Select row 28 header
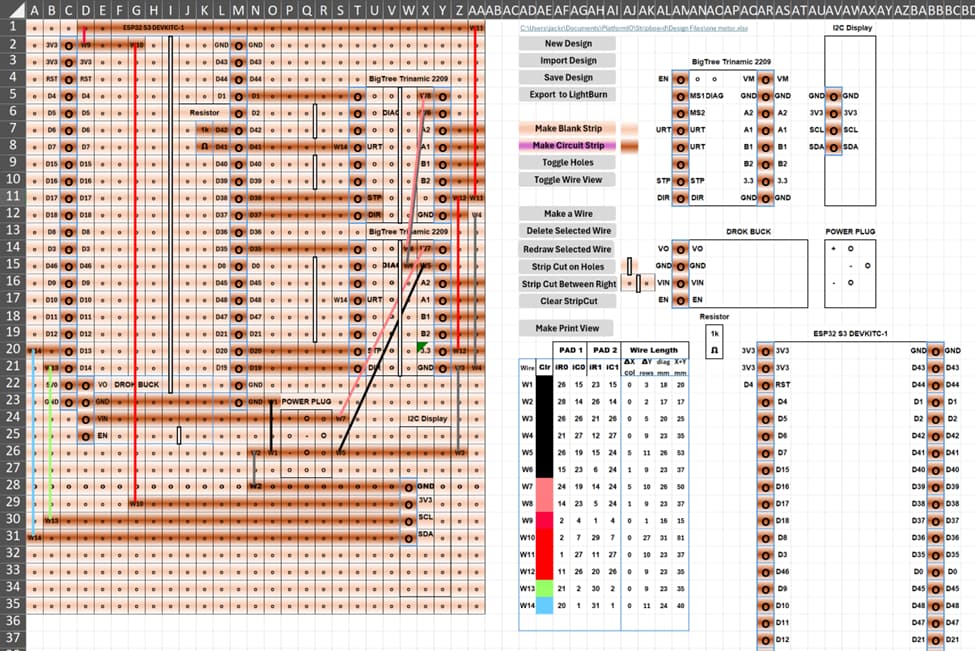Screen dimensions: 975x651 (x=12, y=484)
